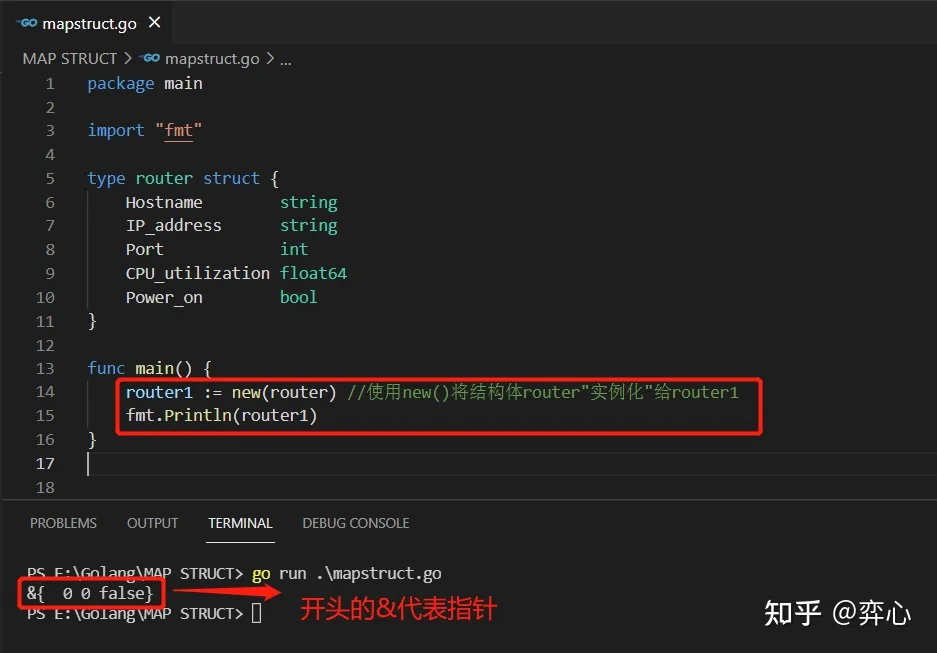Click line number 17 in the gutter
Image resolution: width=937 pixels, height=653 pixels.
[45, 464]
